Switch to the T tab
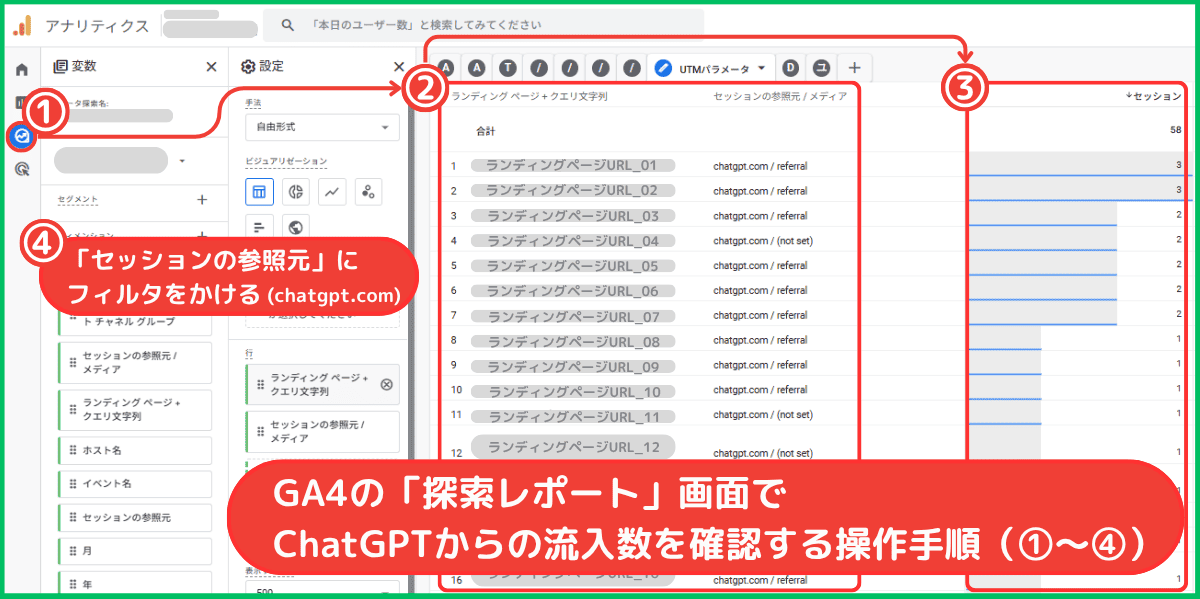1200x599 pixels. tap(508, 68)
